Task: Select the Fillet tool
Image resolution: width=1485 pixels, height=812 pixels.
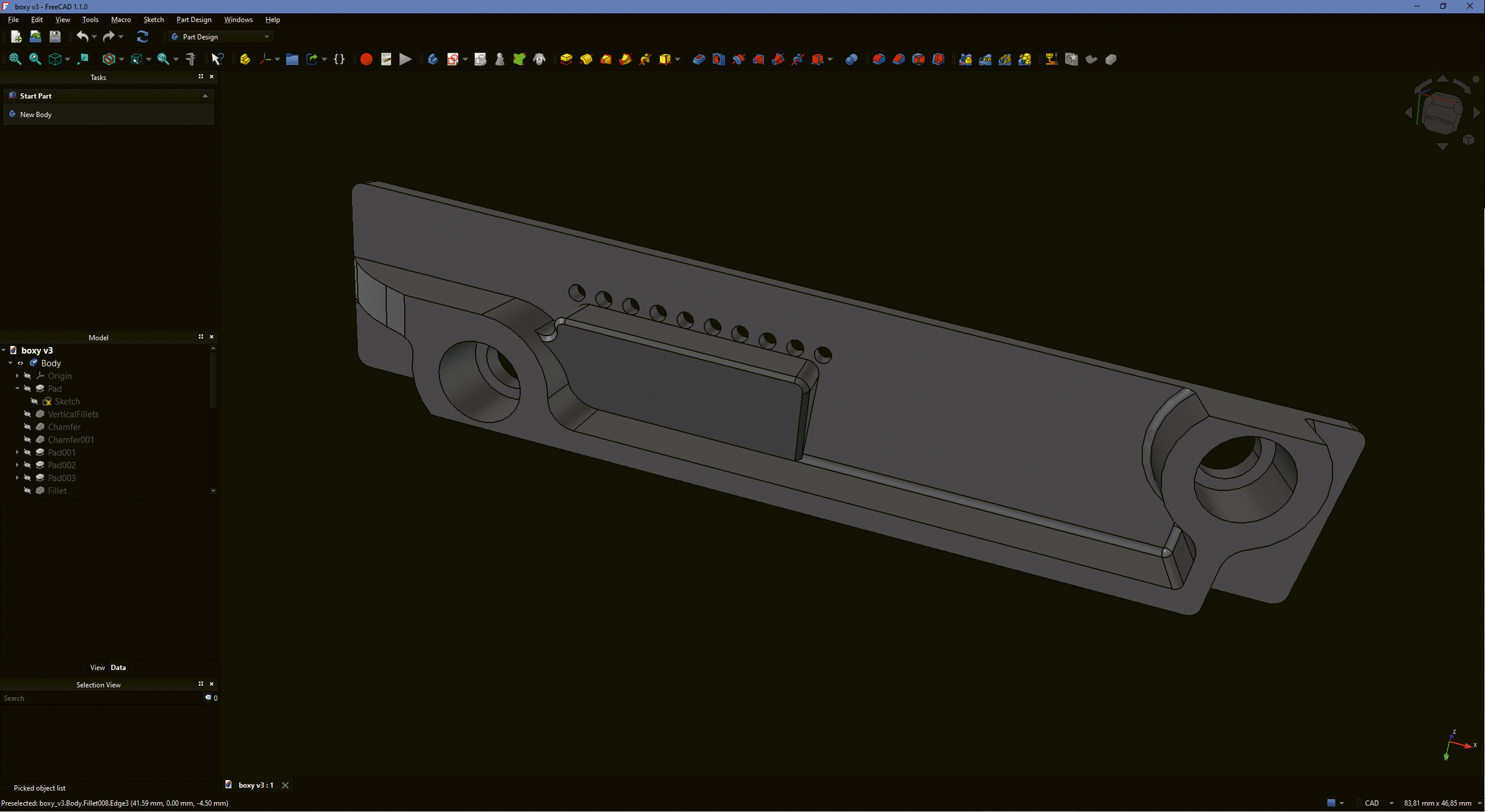Action: coord(879,59)
